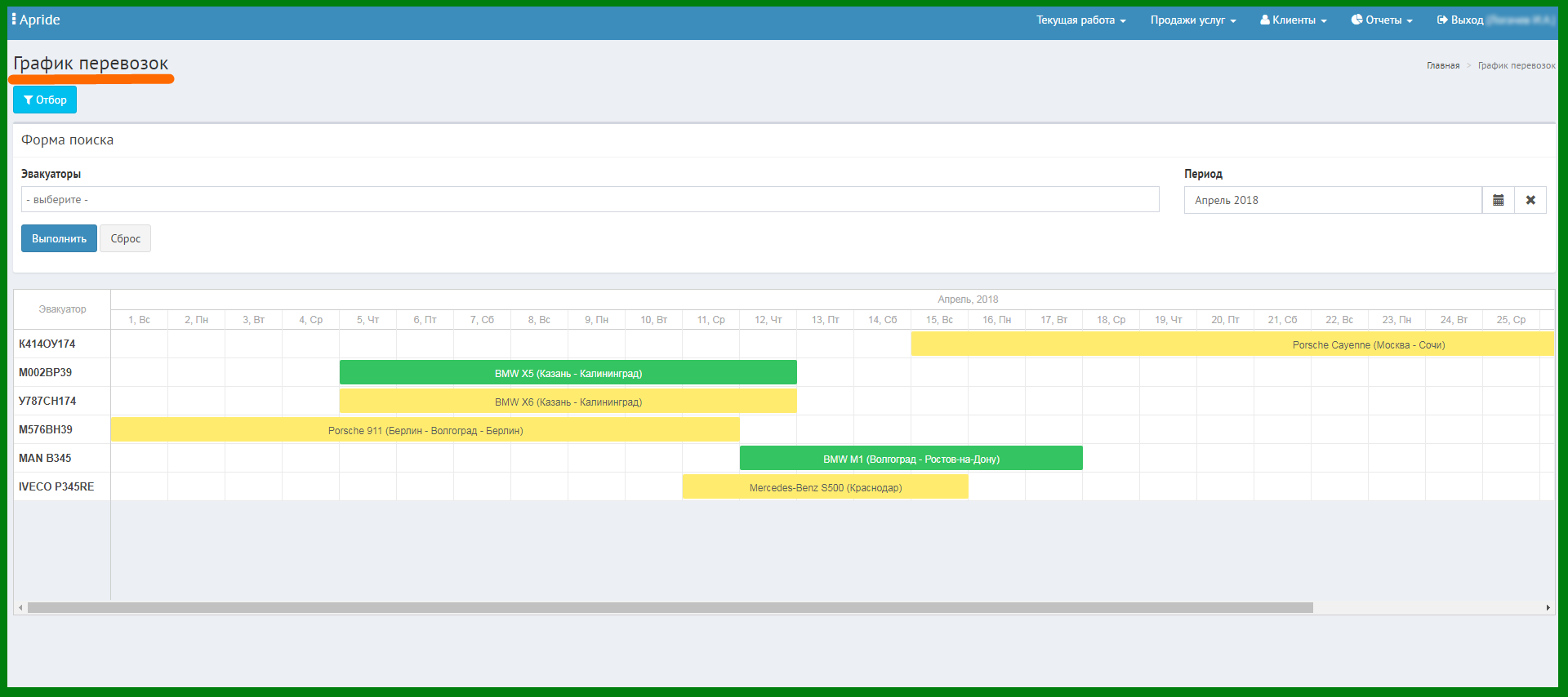Select the Porsche Cayenne (Москва - Сочи) bar

point(1232,344)
